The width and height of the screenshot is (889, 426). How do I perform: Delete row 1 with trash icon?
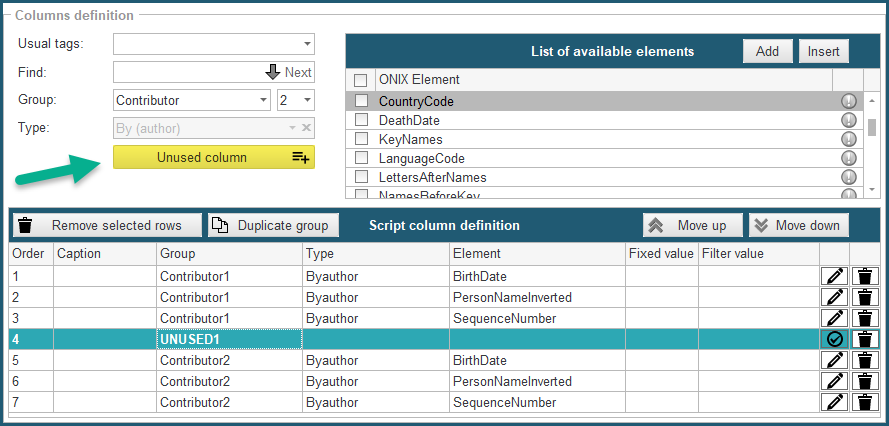pyautogui.click(x=865, y=276)
